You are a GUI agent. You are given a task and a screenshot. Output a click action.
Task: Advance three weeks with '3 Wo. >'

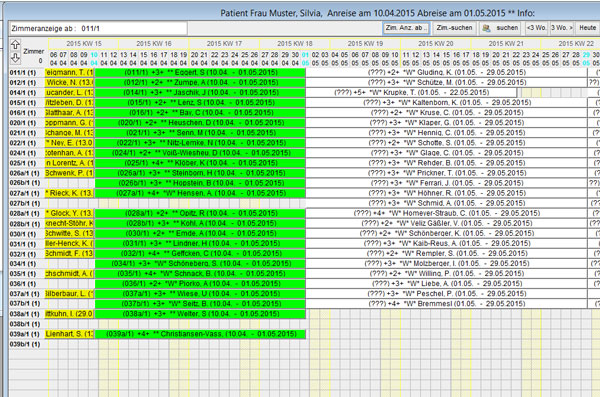click(x=562, y=28)
